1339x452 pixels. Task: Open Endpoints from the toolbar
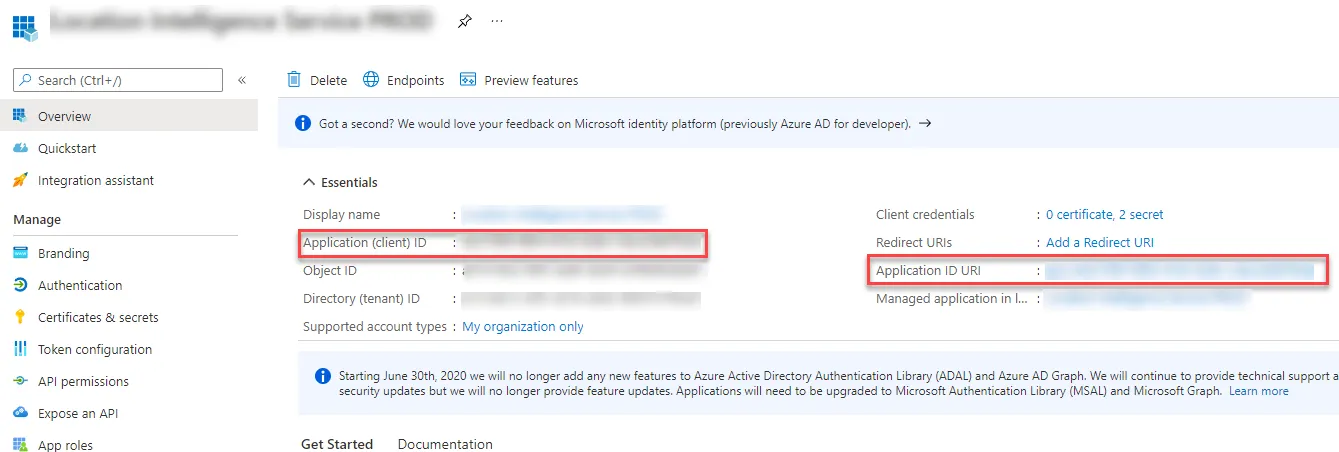point(415,80)
